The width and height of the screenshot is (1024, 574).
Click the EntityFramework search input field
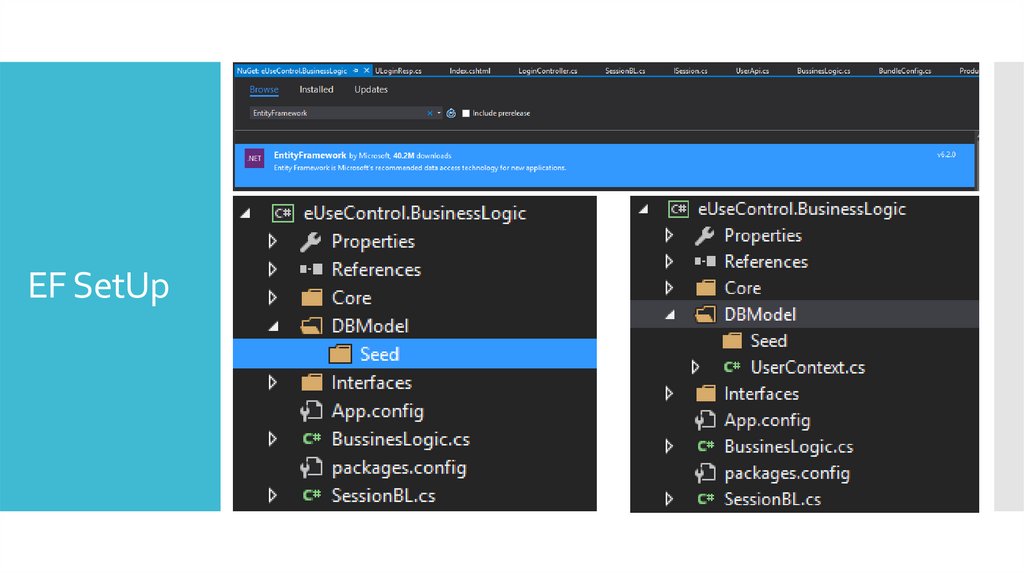pos(335,113)
